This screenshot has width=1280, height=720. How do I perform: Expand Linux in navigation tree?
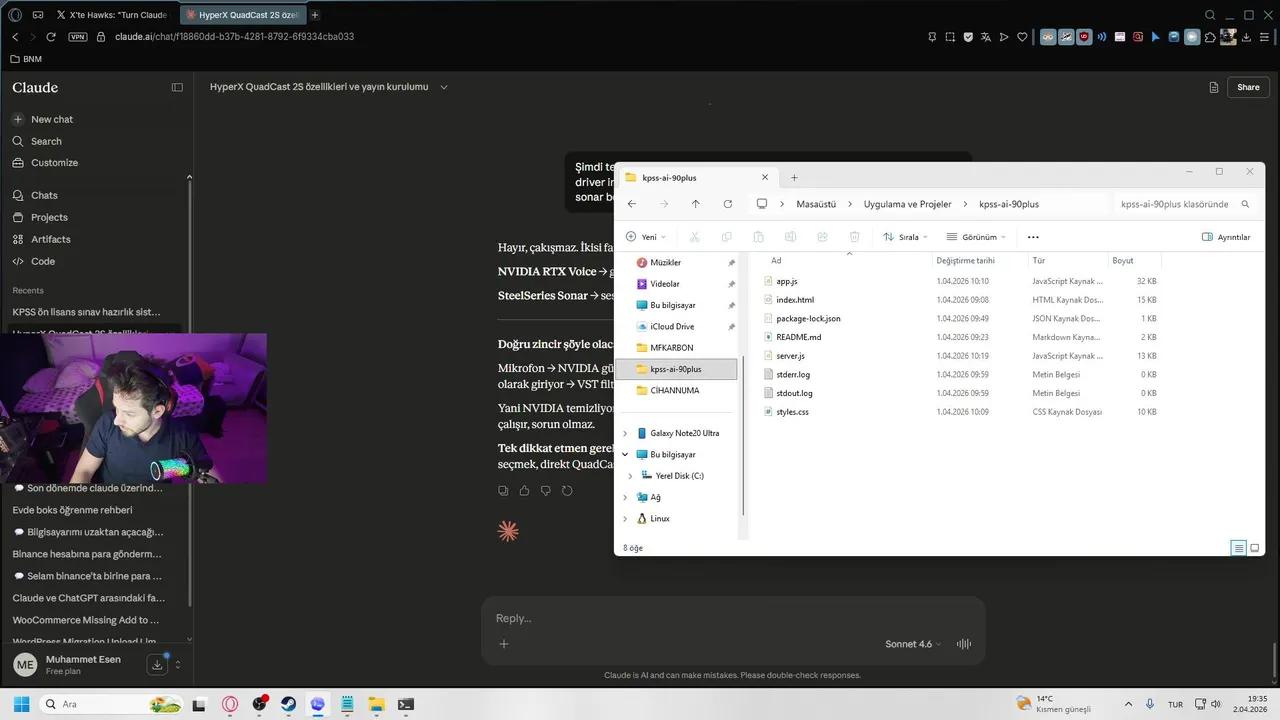pyautogui.click(x=626, y=518)
